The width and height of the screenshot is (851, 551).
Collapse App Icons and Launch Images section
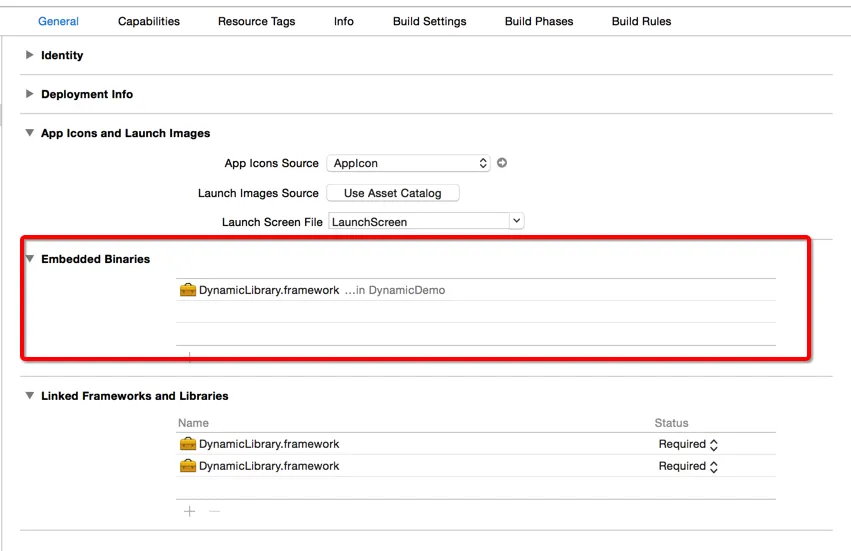pyautogui.click(x=29, y=133)
